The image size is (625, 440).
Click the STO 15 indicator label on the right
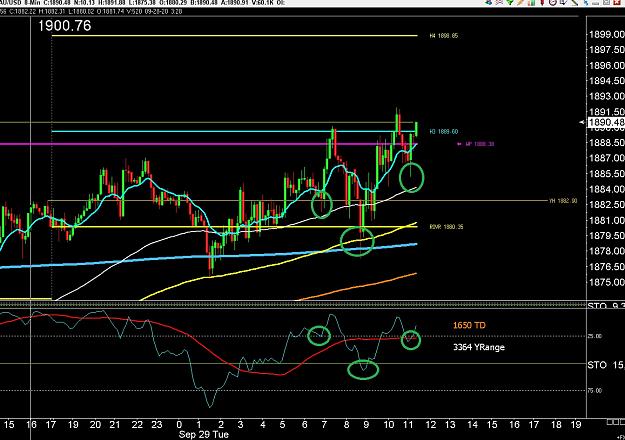[606, 365]
